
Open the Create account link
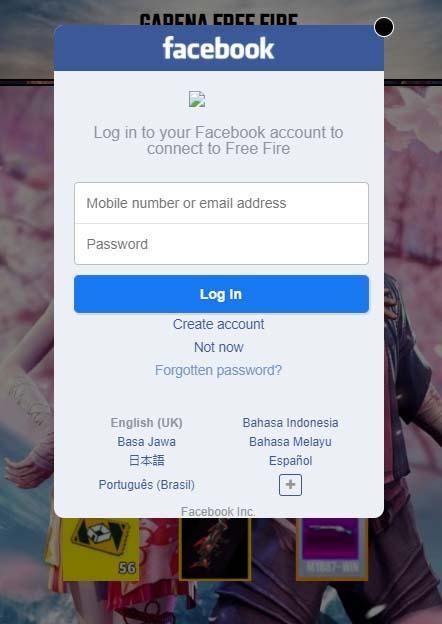pos(218,324)
